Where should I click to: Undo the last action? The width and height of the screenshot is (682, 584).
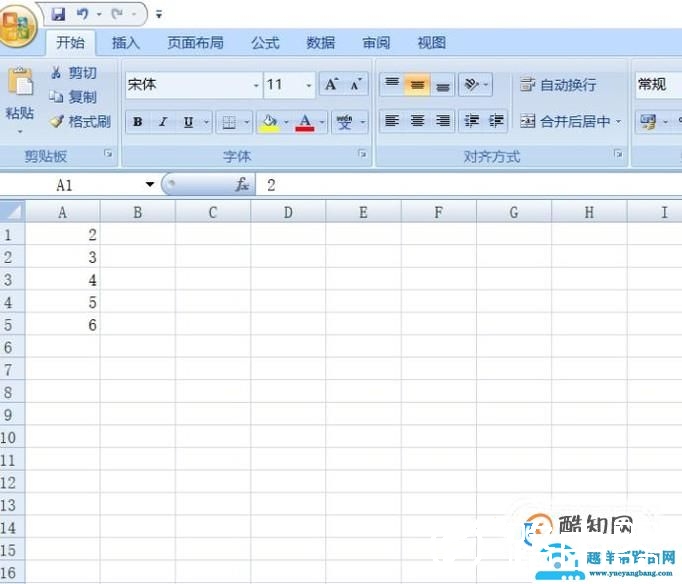pyautogui.click(x=82, y=14)
